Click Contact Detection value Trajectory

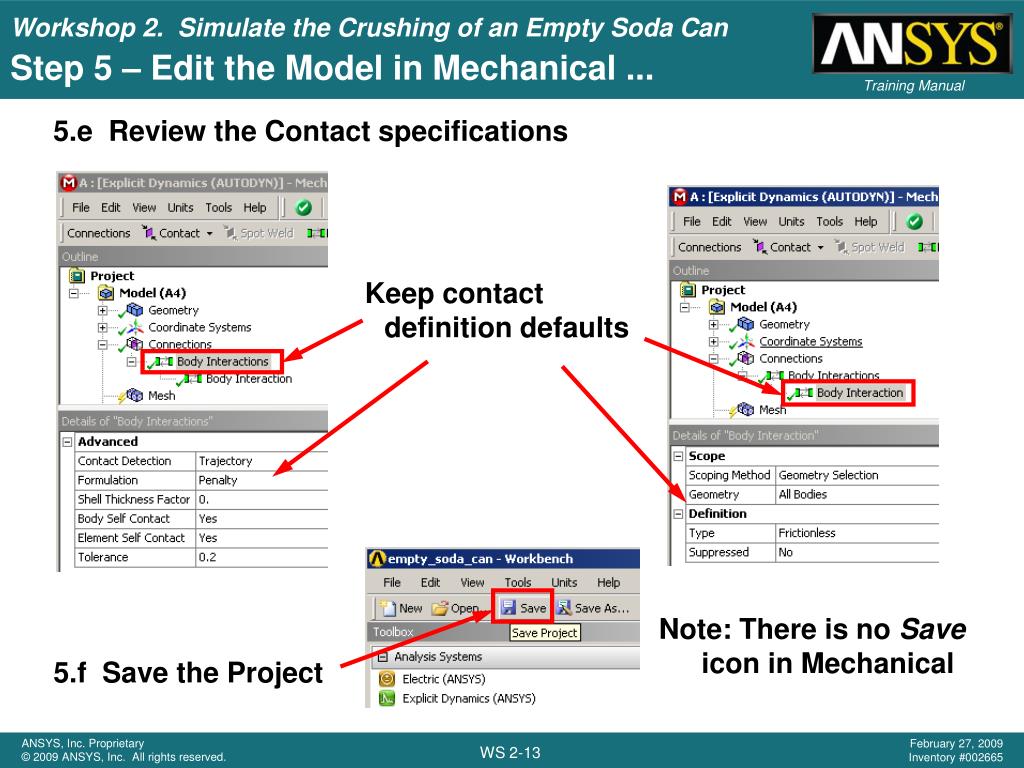261,461
